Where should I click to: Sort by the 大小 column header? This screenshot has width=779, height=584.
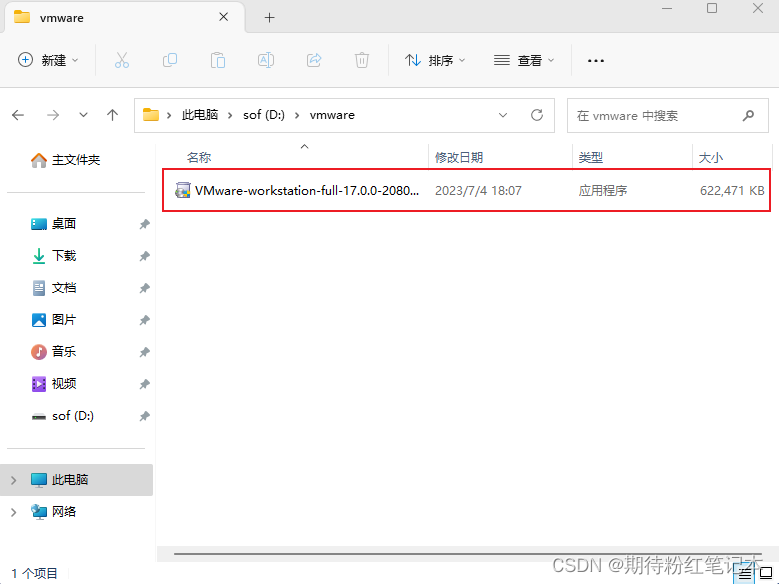tap(710, 158)
